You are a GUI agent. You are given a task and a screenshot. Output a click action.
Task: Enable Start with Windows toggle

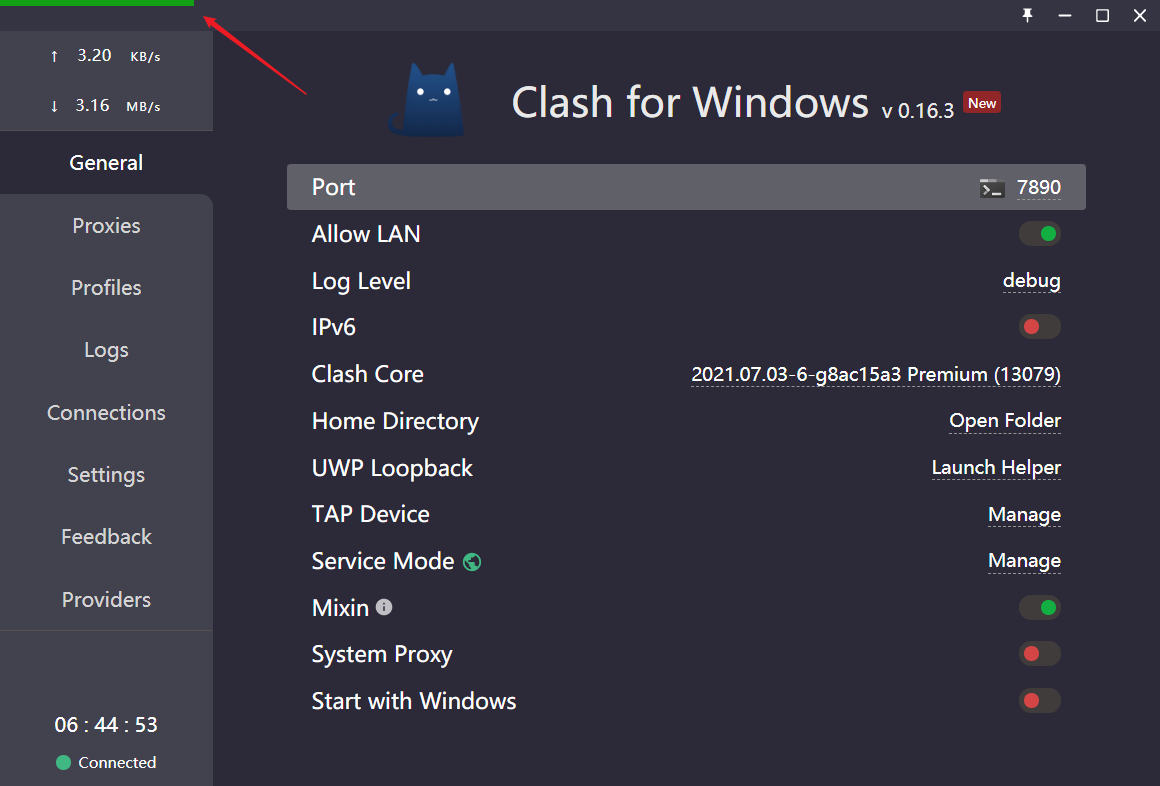[x=1039, y=700]
